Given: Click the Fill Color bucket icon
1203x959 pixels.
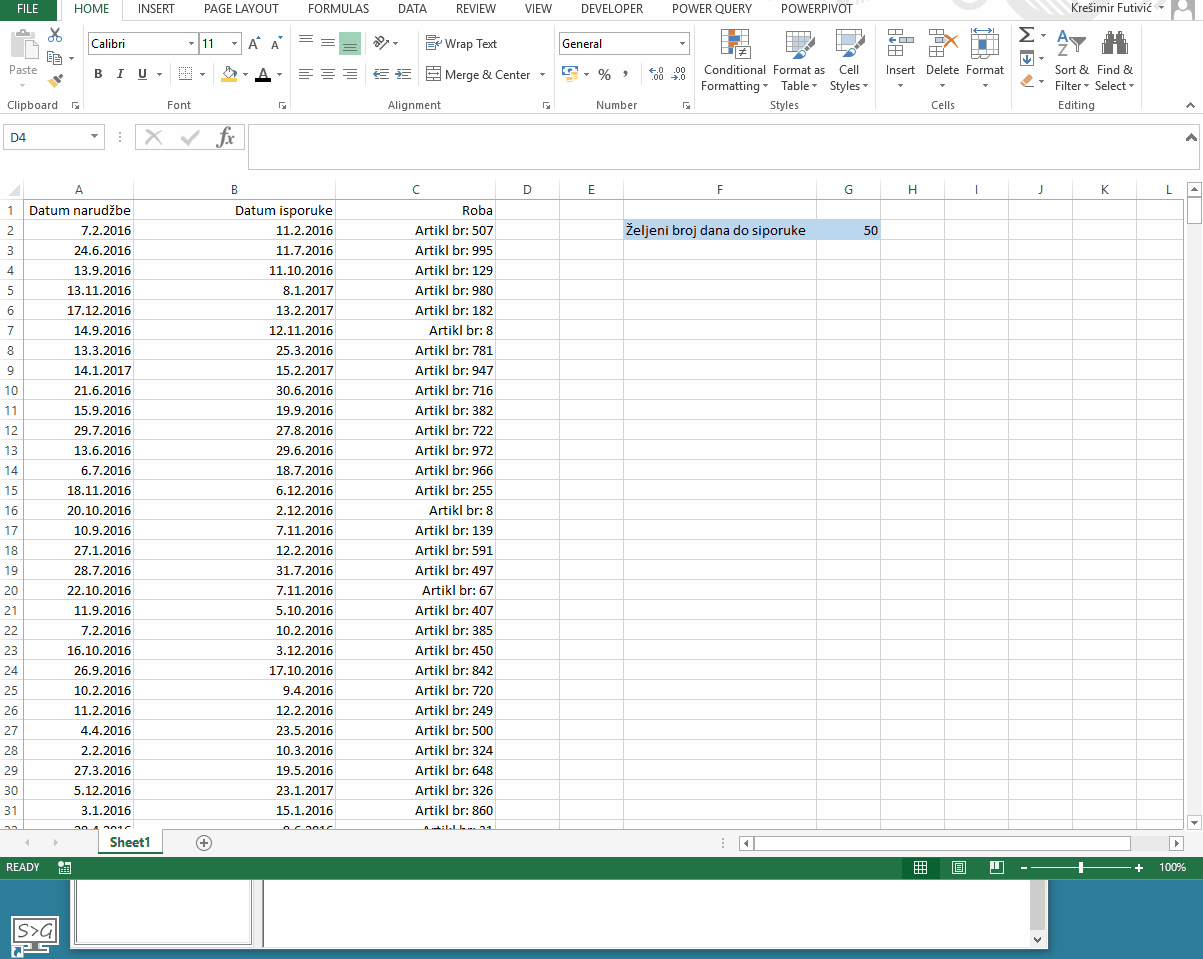Looking at the screenshot, I should [229, 74].
